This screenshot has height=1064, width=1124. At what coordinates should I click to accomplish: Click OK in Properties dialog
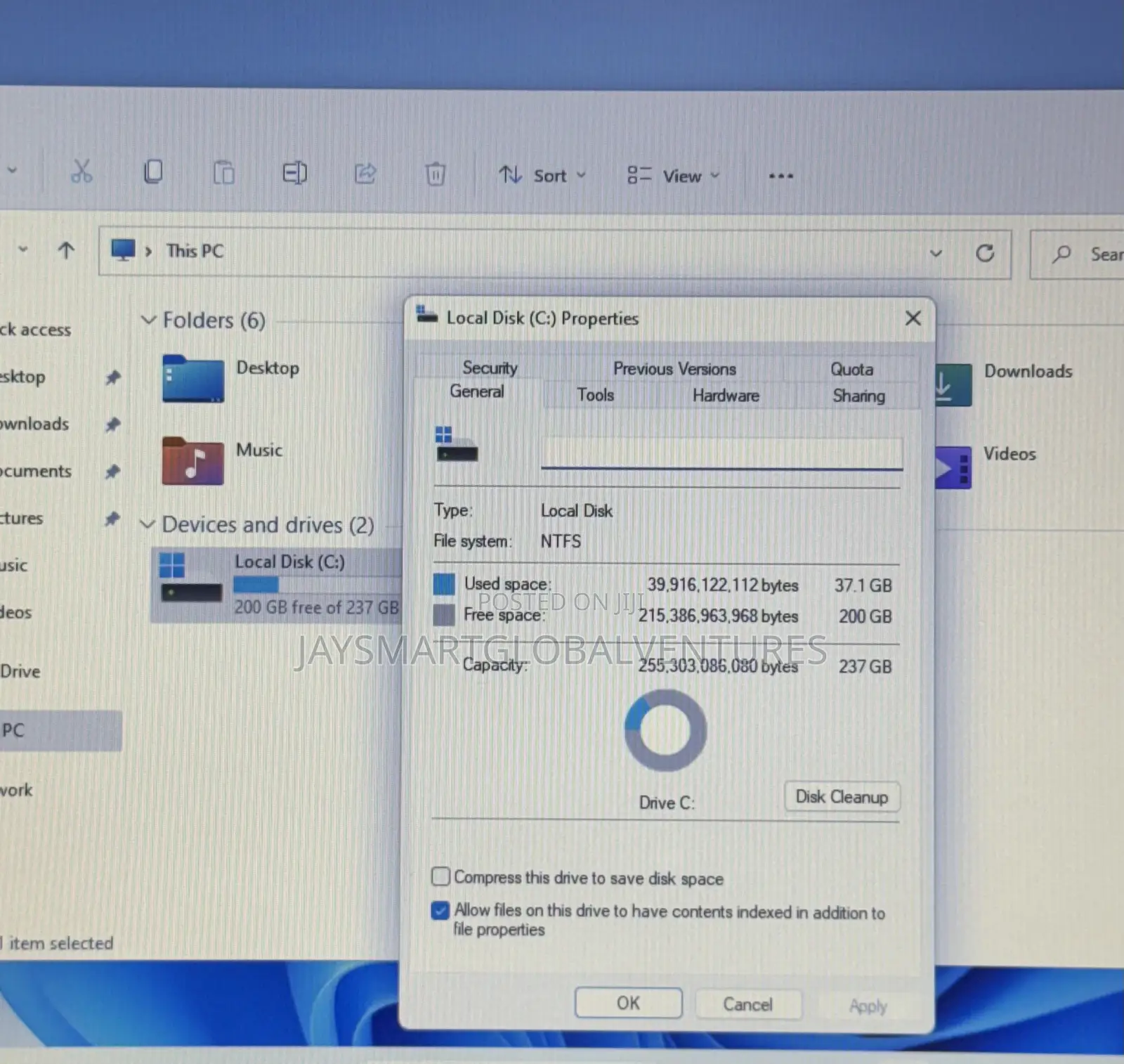pyautogui.click(x=628, y=1003)
